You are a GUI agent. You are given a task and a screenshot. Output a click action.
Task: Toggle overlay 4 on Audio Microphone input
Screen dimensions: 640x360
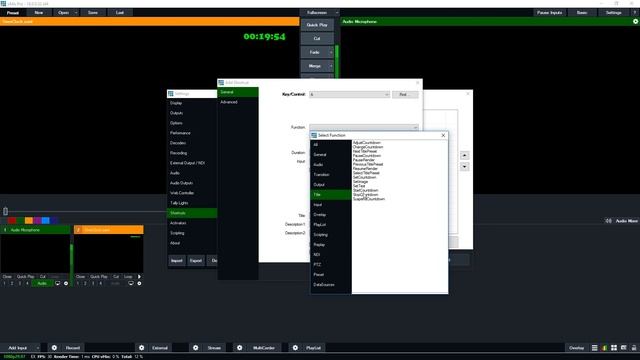pos(27,283)
